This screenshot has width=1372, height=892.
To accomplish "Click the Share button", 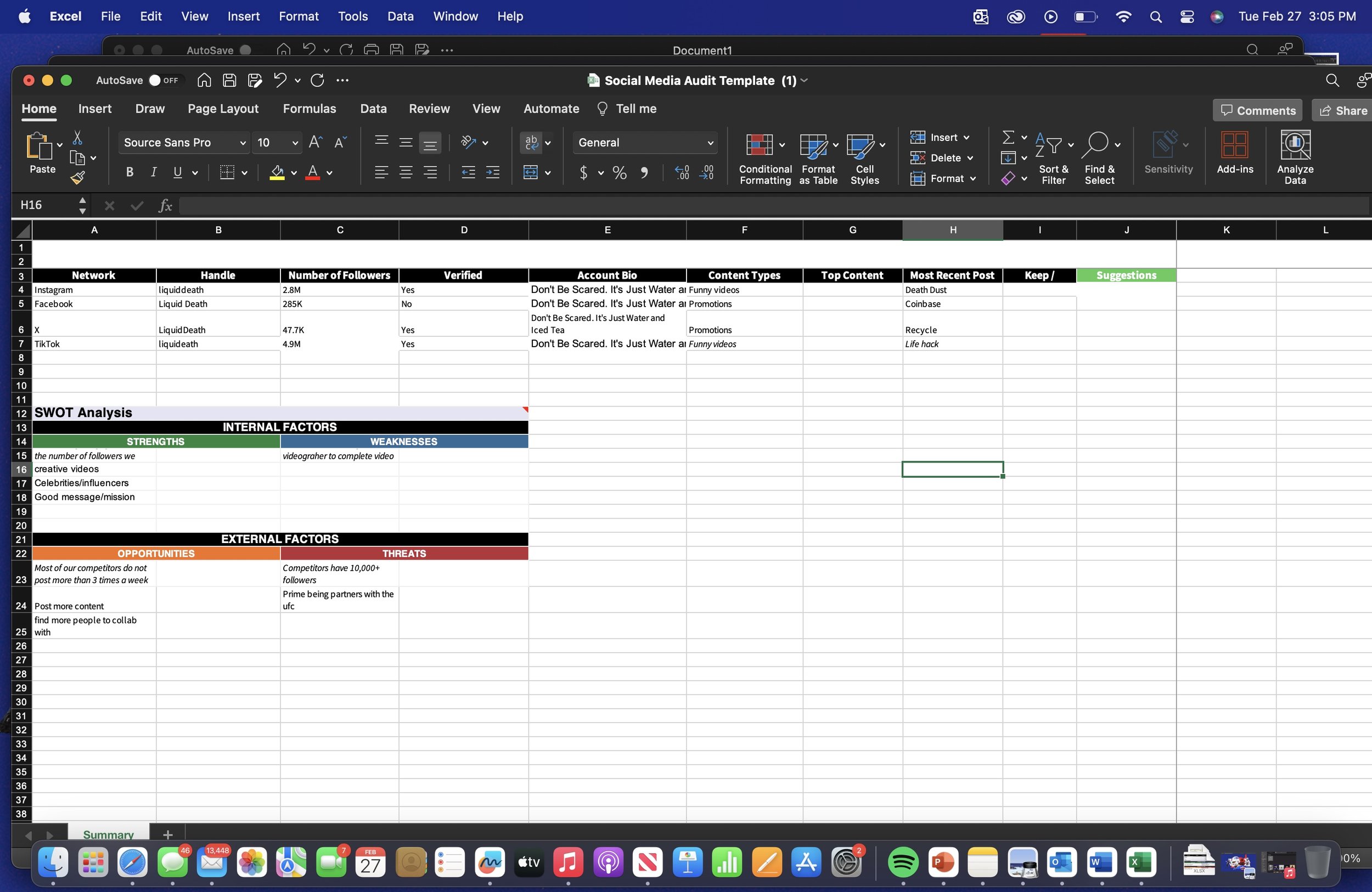I will coord(1343,110).
